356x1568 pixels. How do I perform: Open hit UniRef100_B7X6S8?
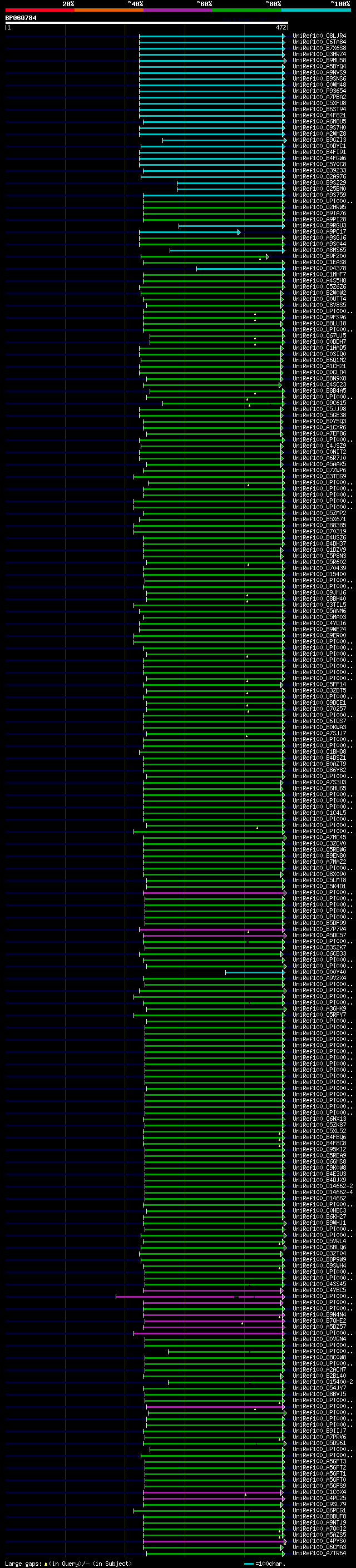(x=319, y=49)
